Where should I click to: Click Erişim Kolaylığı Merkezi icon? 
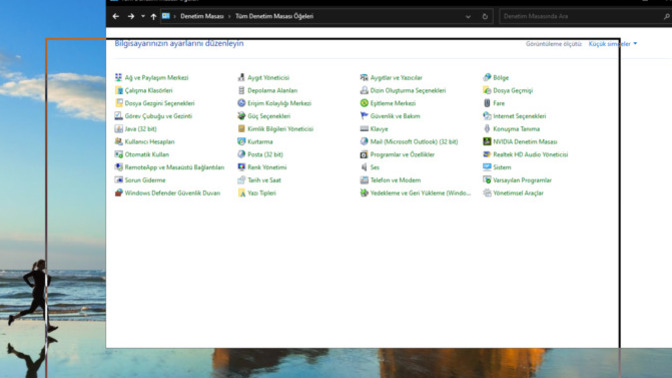(242, 103)
